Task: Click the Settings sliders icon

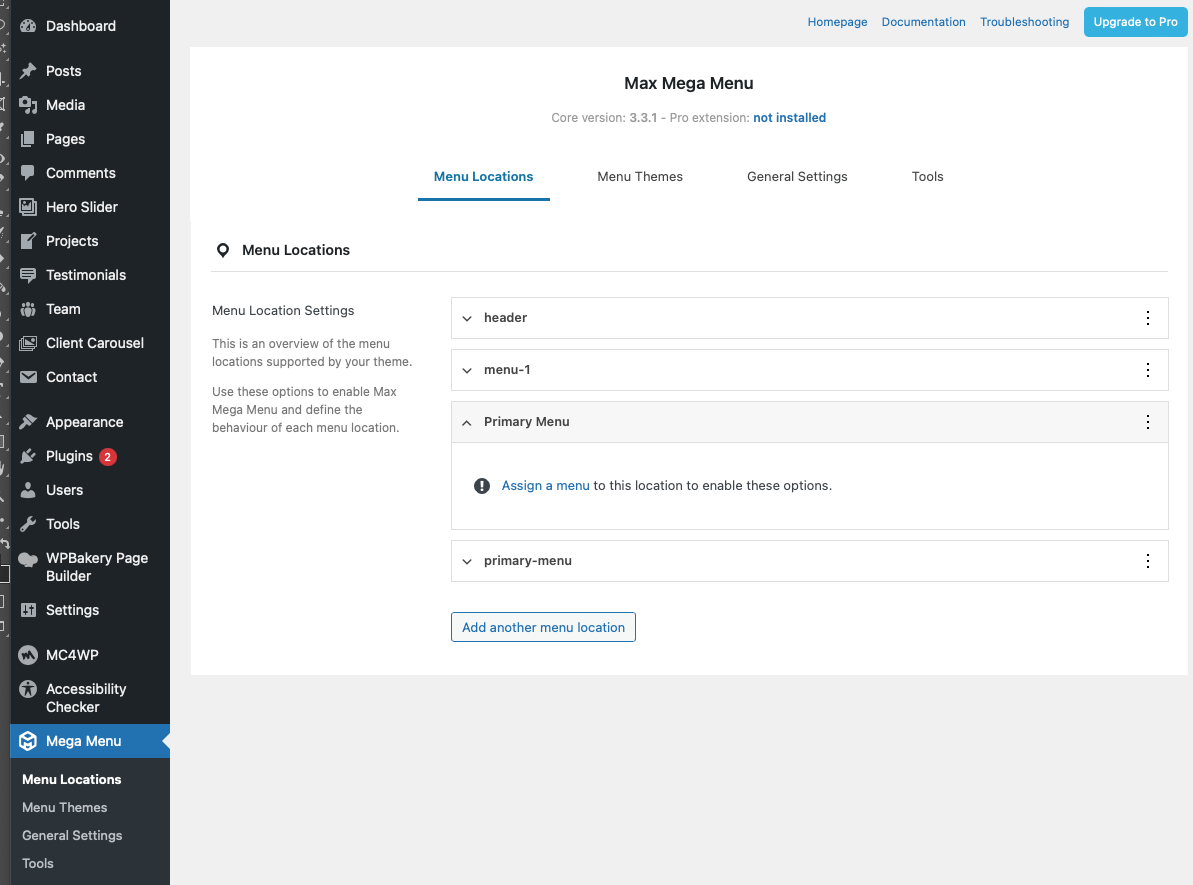Action: click(x=28, y=610)
